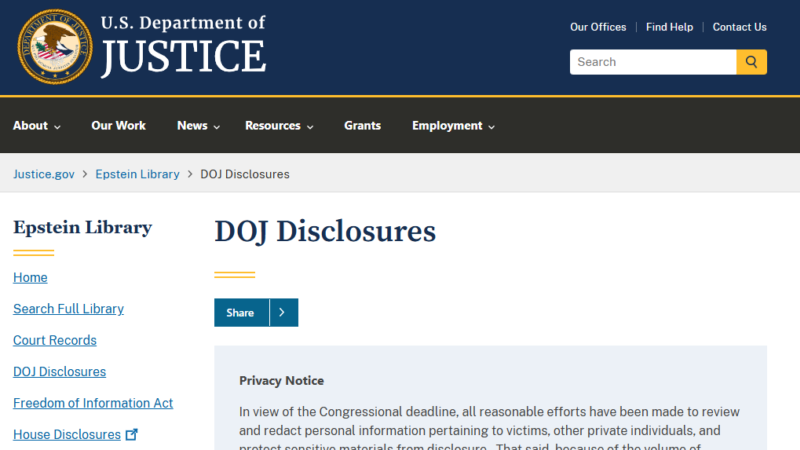
Task: Expand the About menu dropdown
Action: tap(36, 126)
